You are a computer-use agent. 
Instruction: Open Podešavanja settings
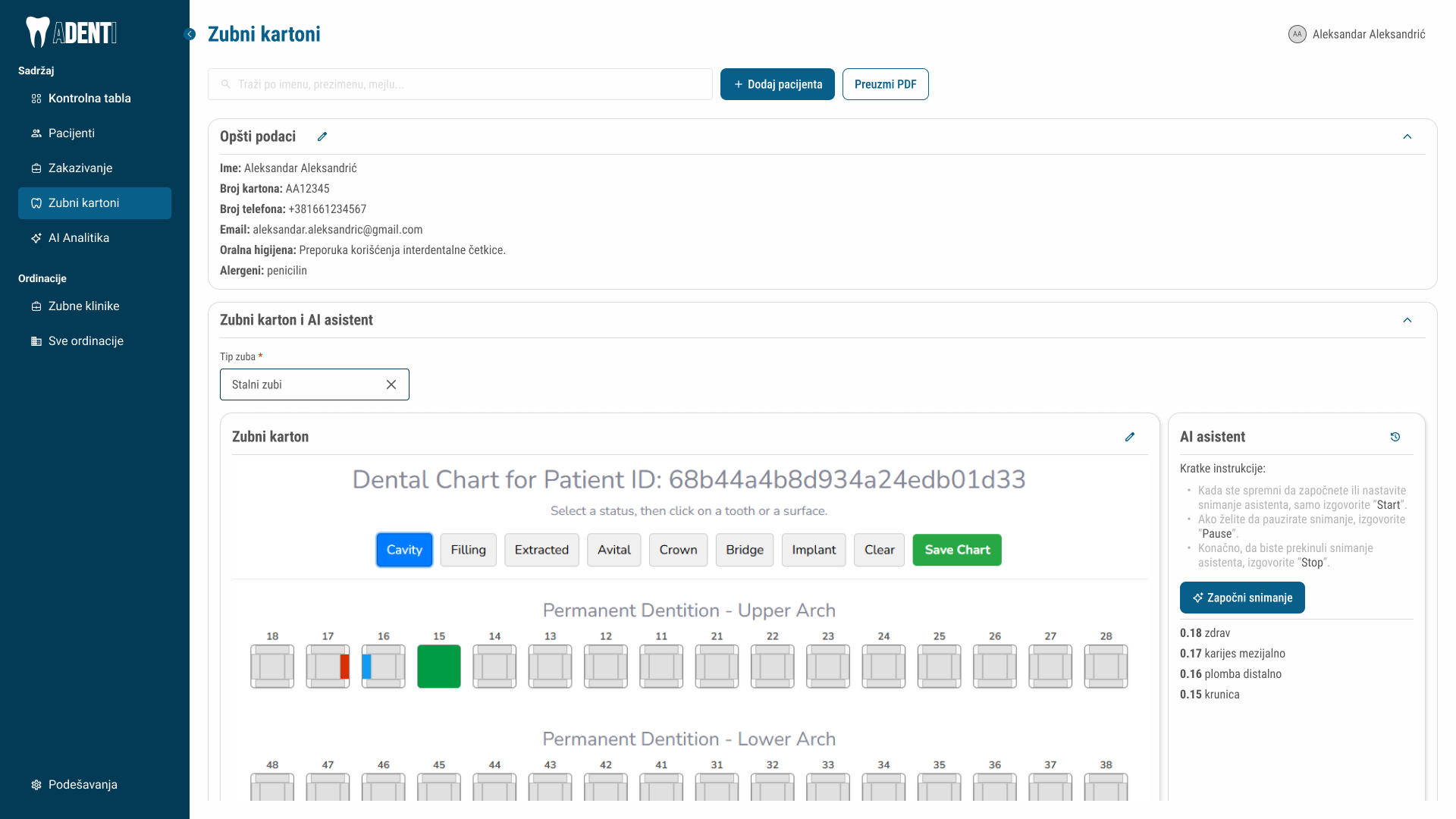(x=95, y=785)
